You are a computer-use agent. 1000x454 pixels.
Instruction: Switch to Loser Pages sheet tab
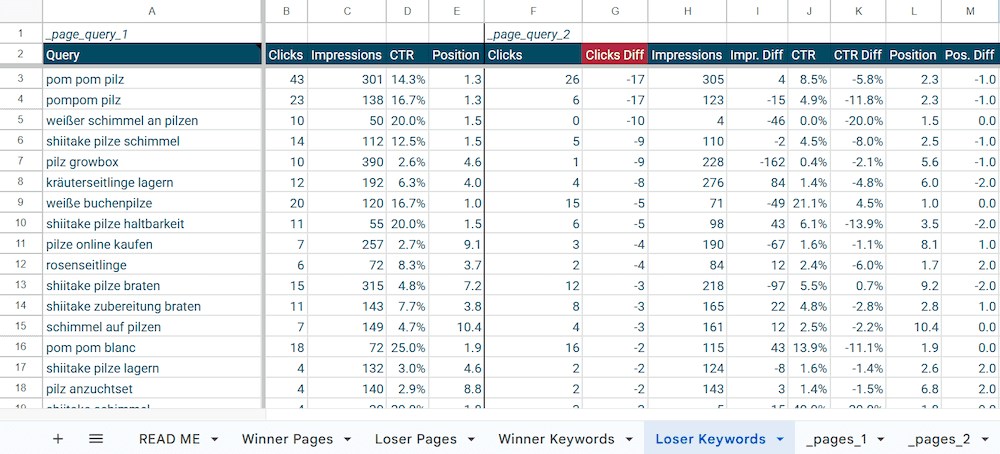click(x=416, y=439)
